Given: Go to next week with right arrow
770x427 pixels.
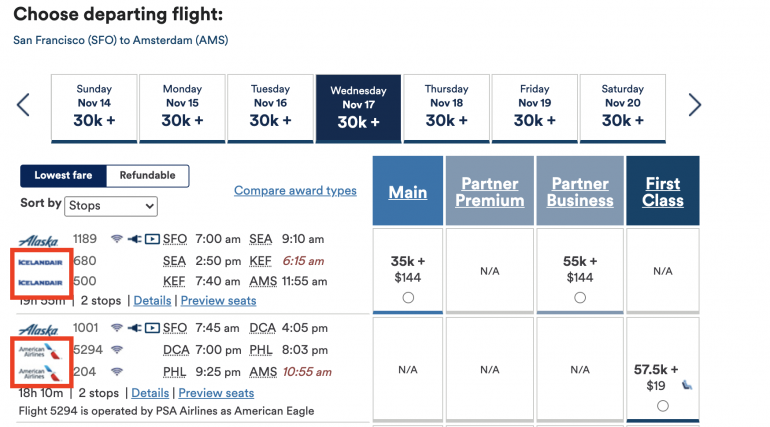Looking at the screenshot, I should [x=695, y=105].
